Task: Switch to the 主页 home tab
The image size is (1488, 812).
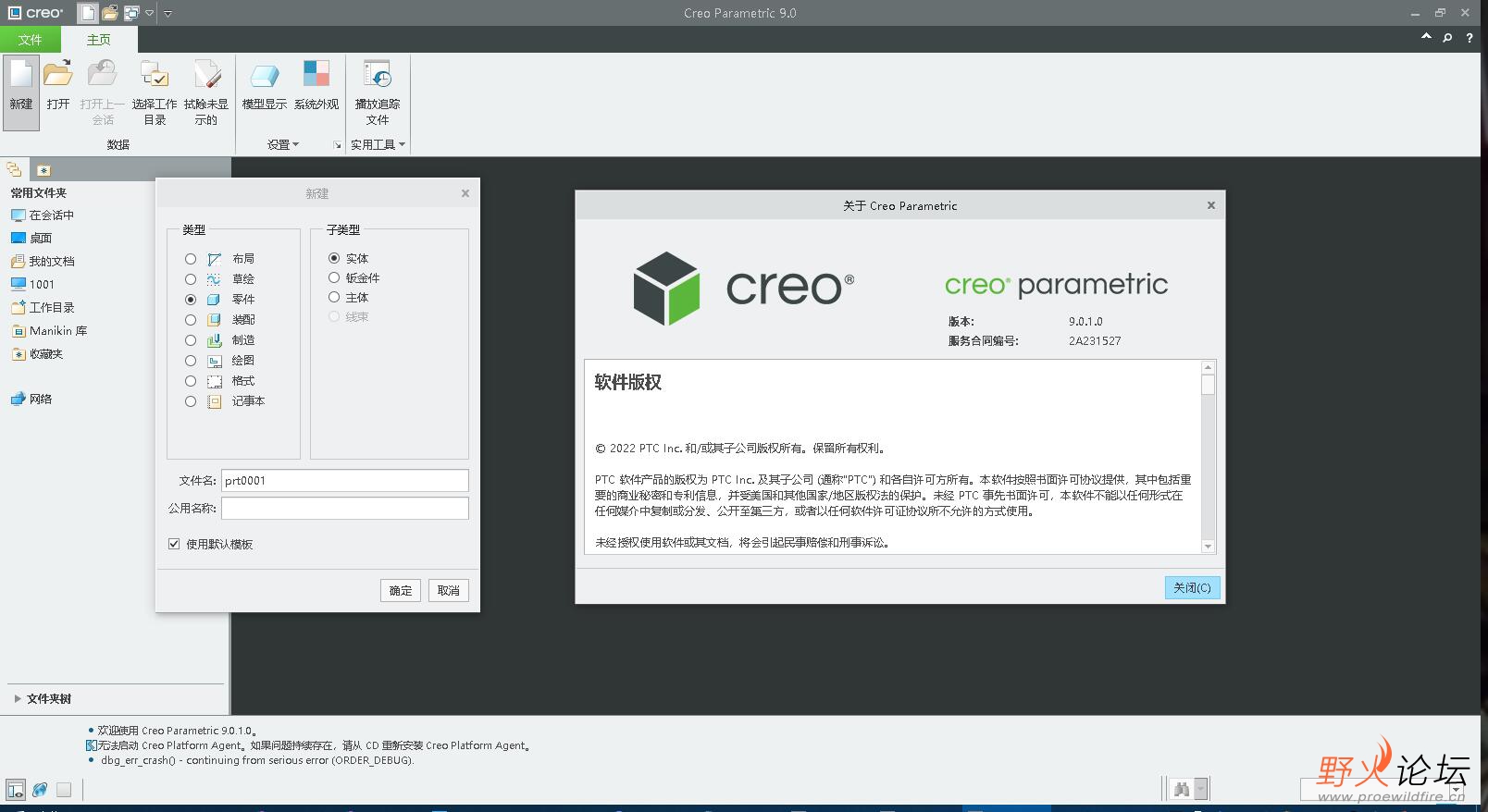Action: [x=99, y=40]
